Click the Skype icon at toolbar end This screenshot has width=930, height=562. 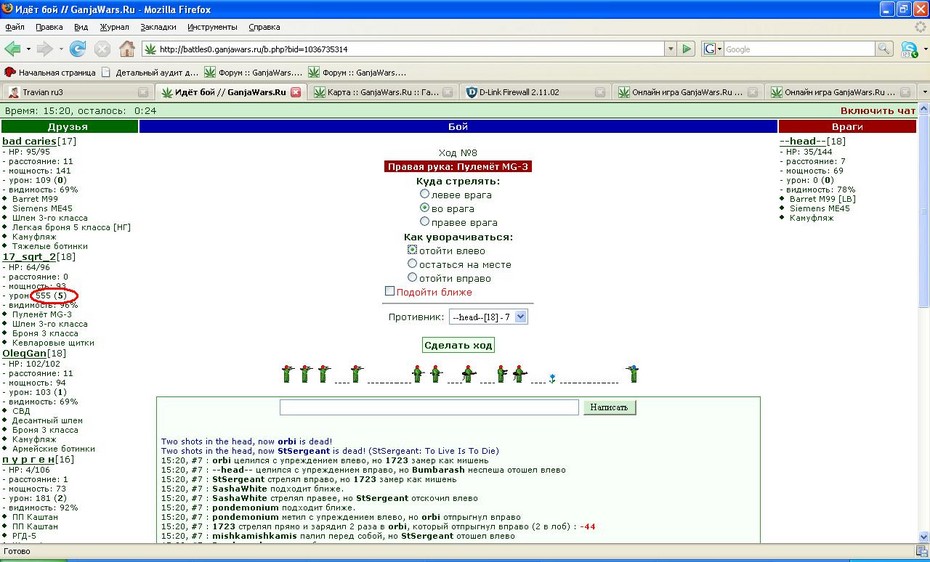[910, 49]
